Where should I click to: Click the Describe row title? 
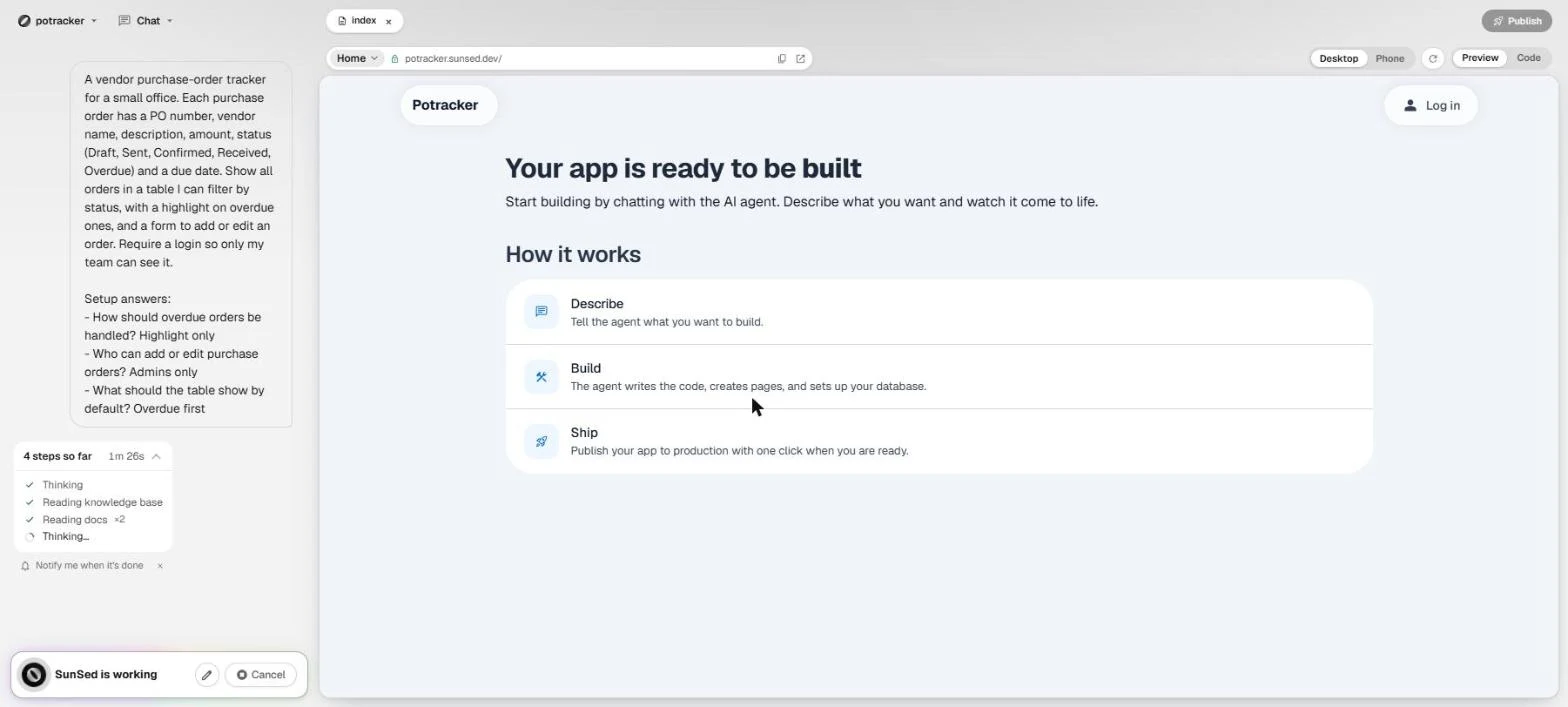[597, 304]
